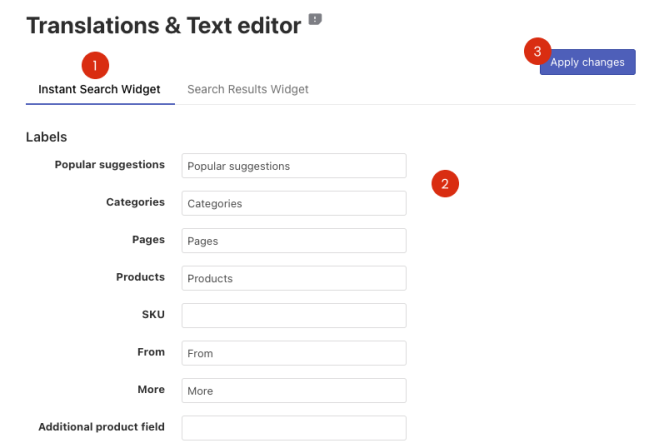Click inside the Categories text field
The width and height of the screenshot is (649, 448).
(294, 203)
